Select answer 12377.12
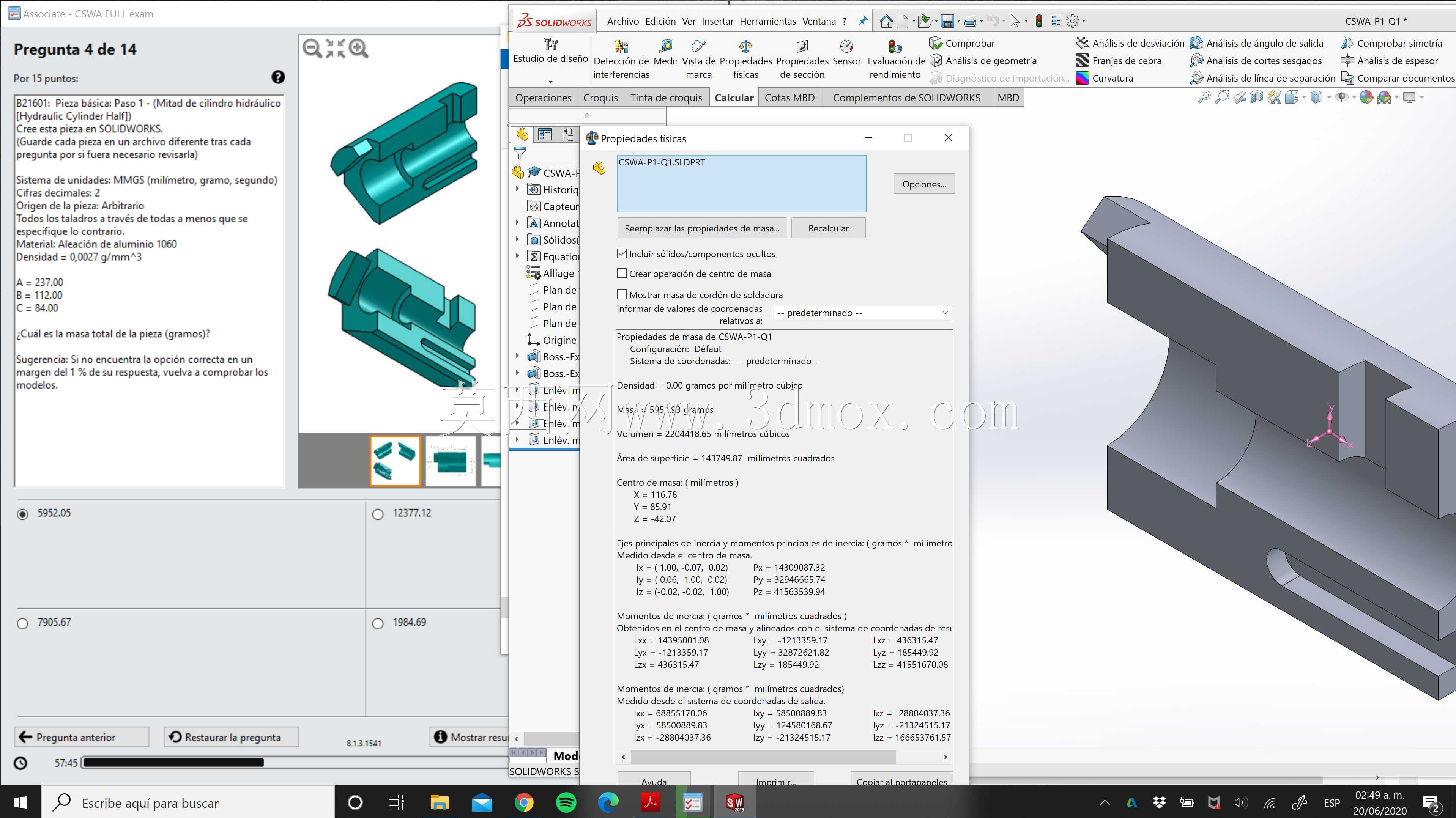The width and height of the screenshot is (1456, 818). [378, 514]
